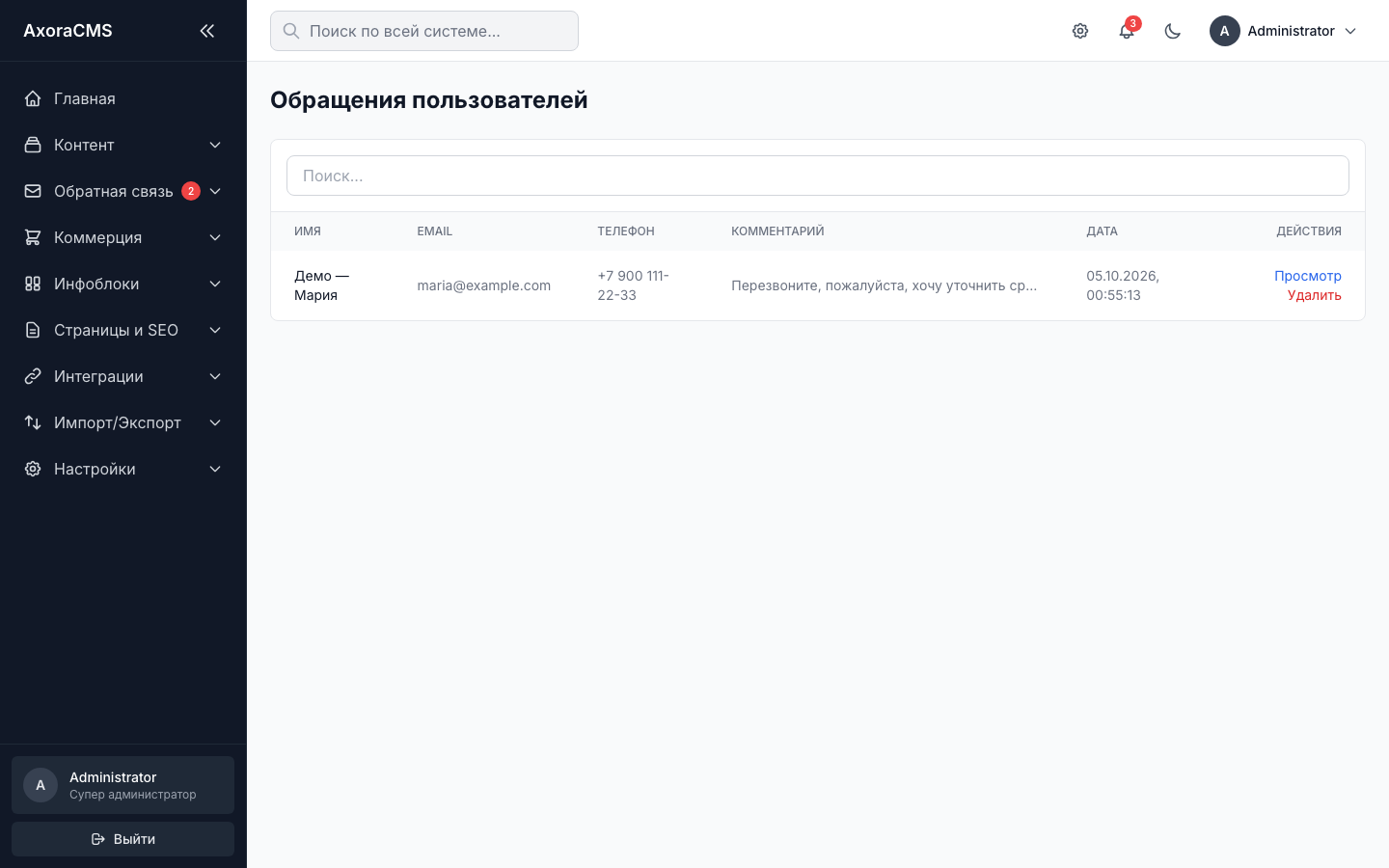Toggle dark mode moon icon
This screenshot has height=868, width=1389.
1173,31
